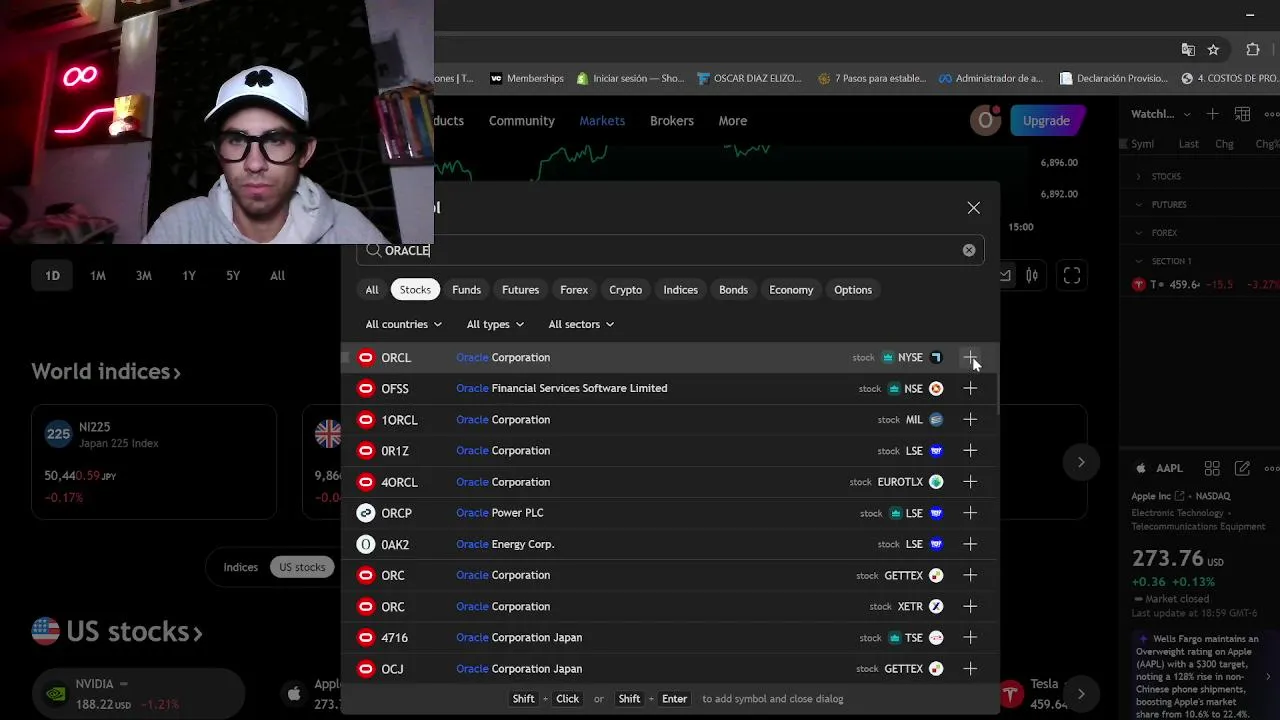Select the Futures filter tab

(x=520, y=290)
